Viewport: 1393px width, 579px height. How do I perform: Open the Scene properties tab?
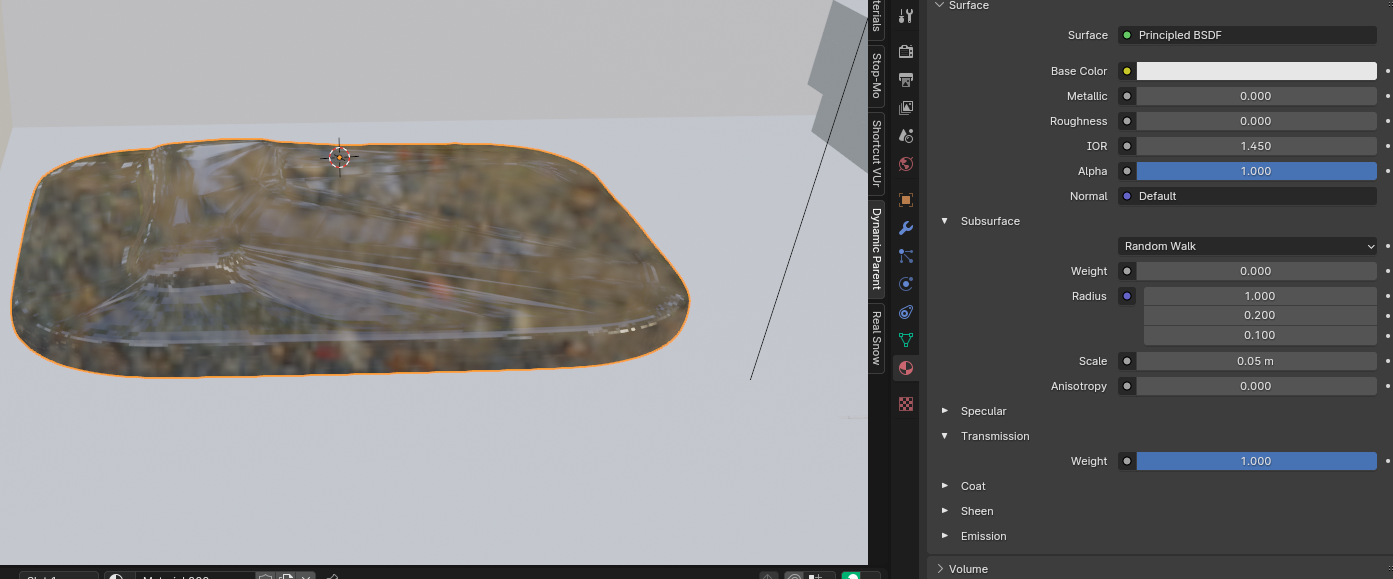click(x=906, y=136)
